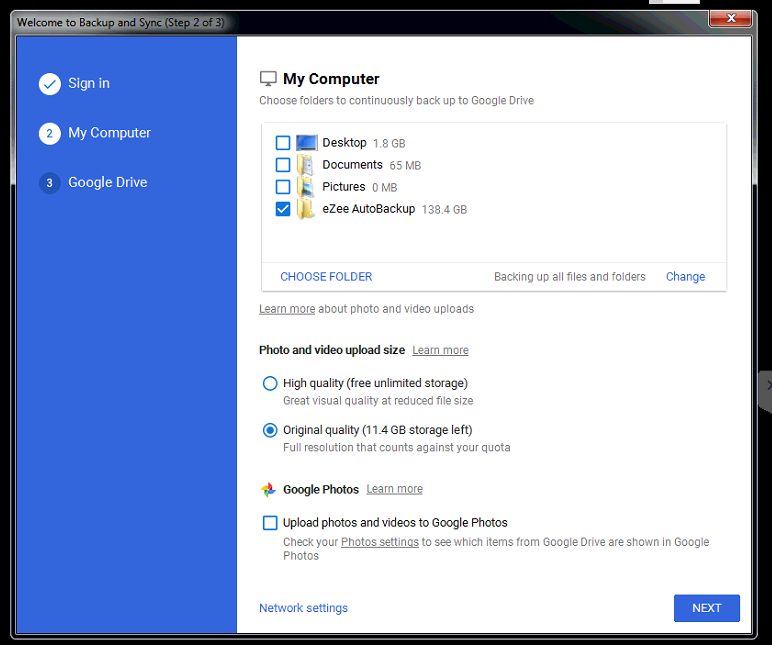Viewport: 772px width, 645px height.
Task: Click the Desktop folder name
Action: pos(344,143)
